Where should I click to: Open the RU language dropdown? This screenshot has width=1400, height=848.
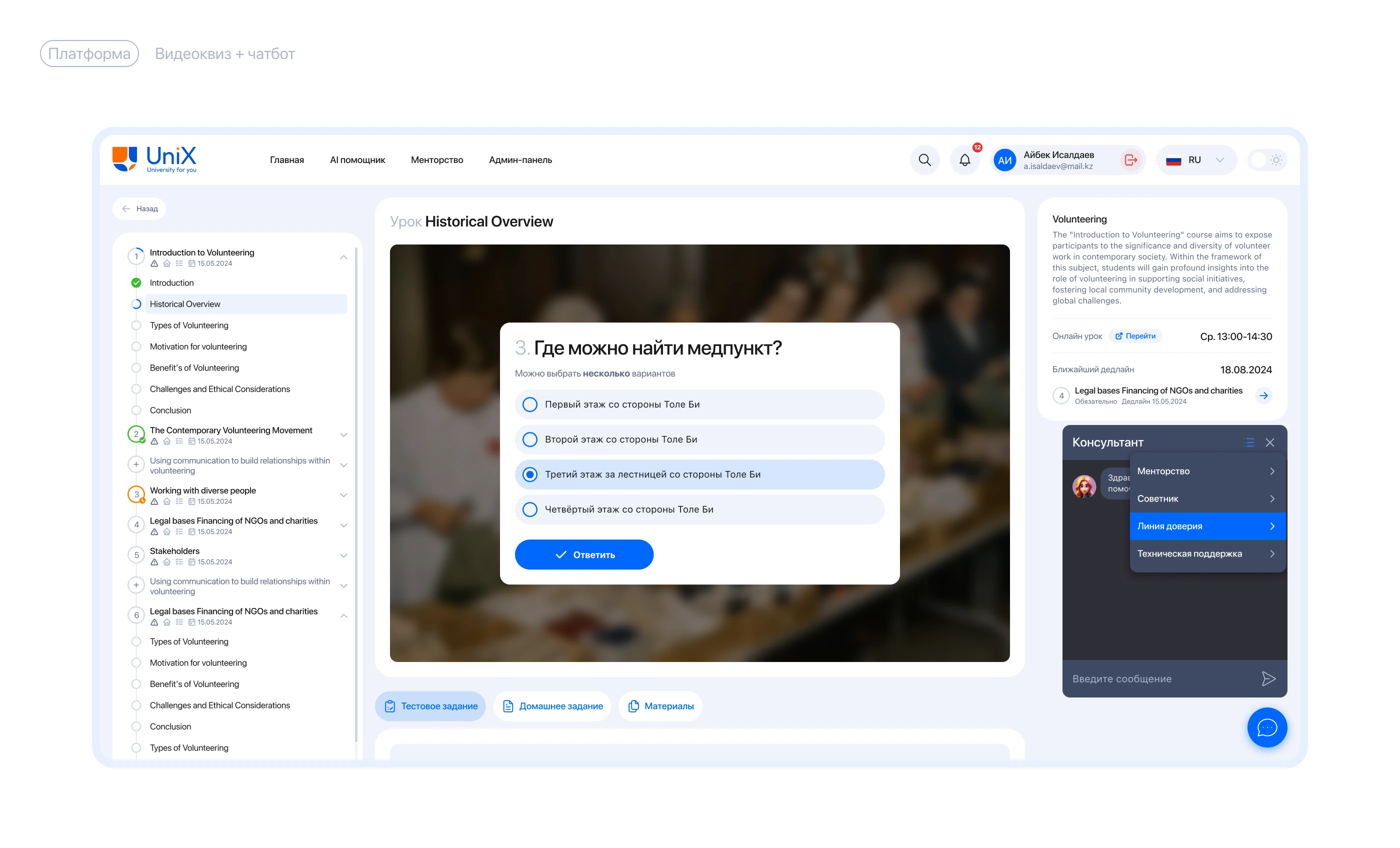tap(1195, 159)
